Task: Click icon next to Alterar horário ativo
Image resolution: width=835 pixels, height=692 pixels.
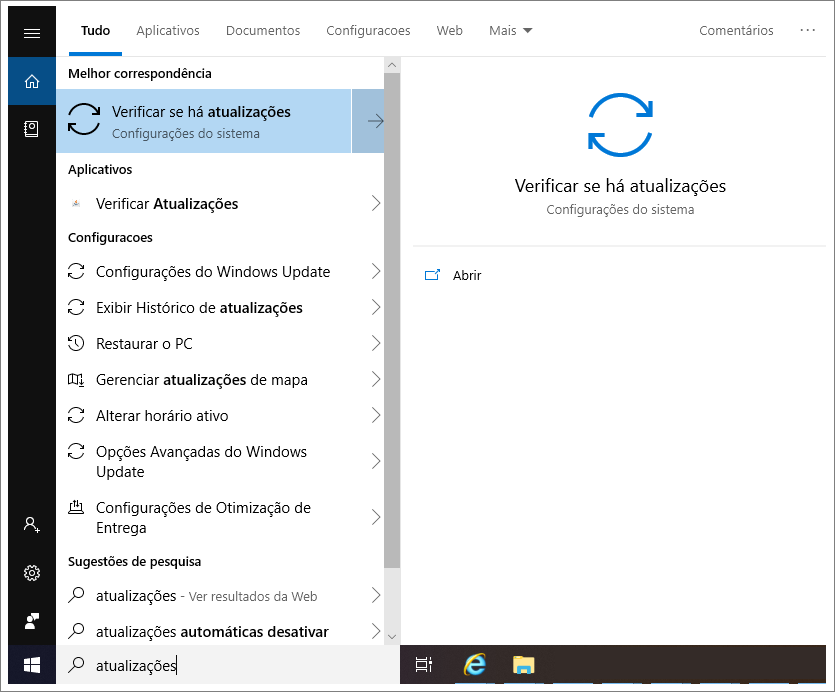Action: pyautogui.click(x=76, y=415)
